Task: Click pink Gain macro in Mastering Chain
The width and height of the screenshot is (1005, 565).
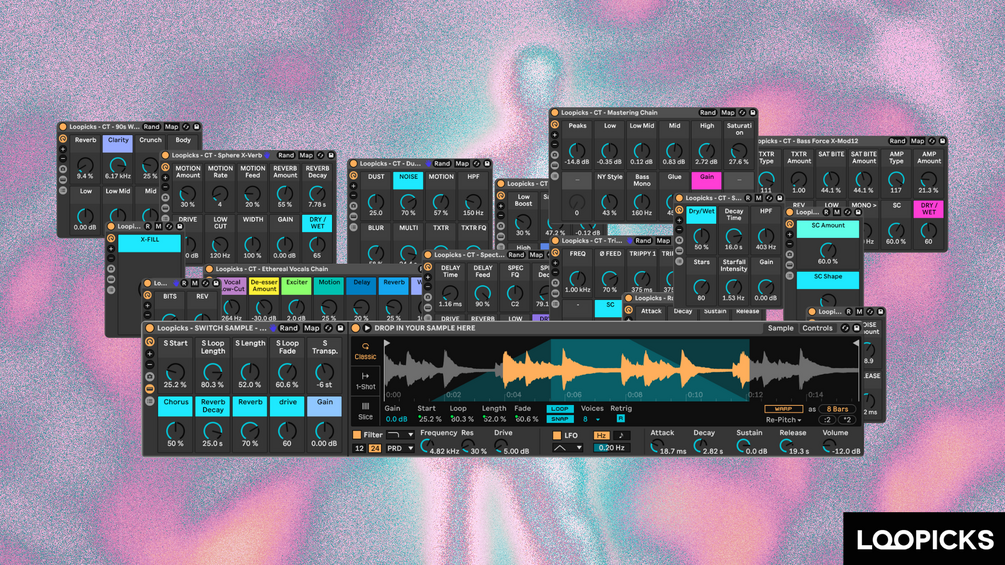Action: coord(706,180)
